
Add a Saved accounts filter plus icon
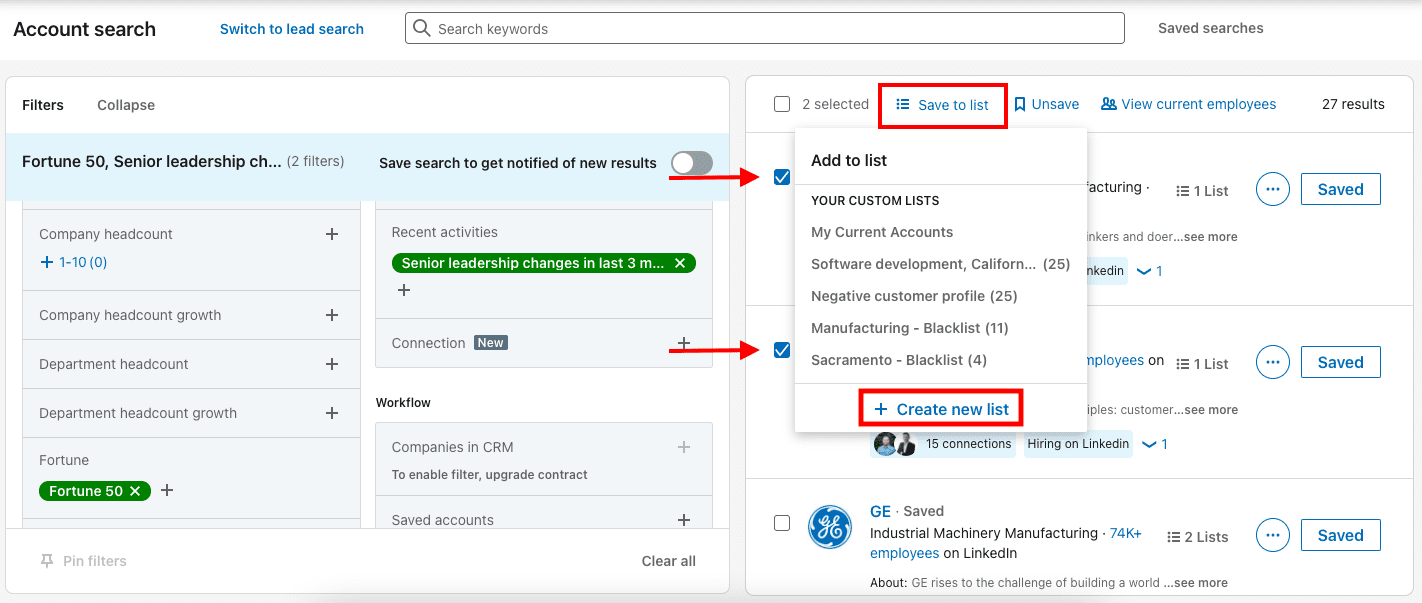point(684,520)
